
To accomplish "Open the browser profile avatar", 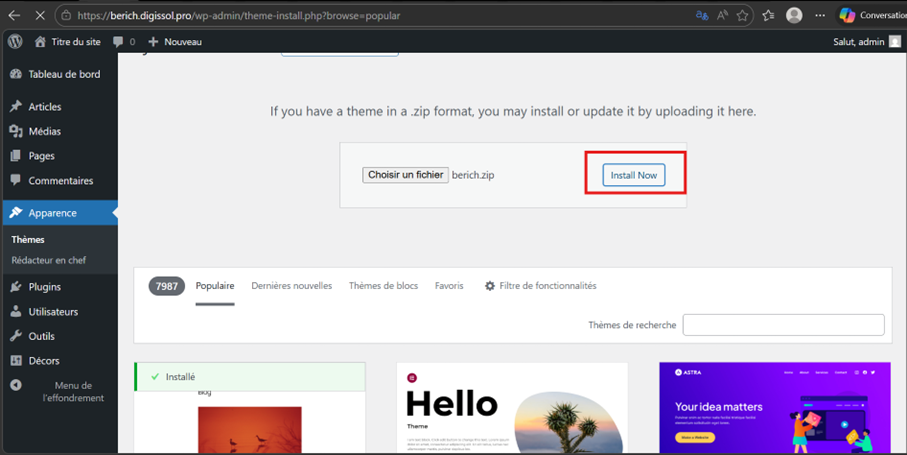I will tap(794, 16).
